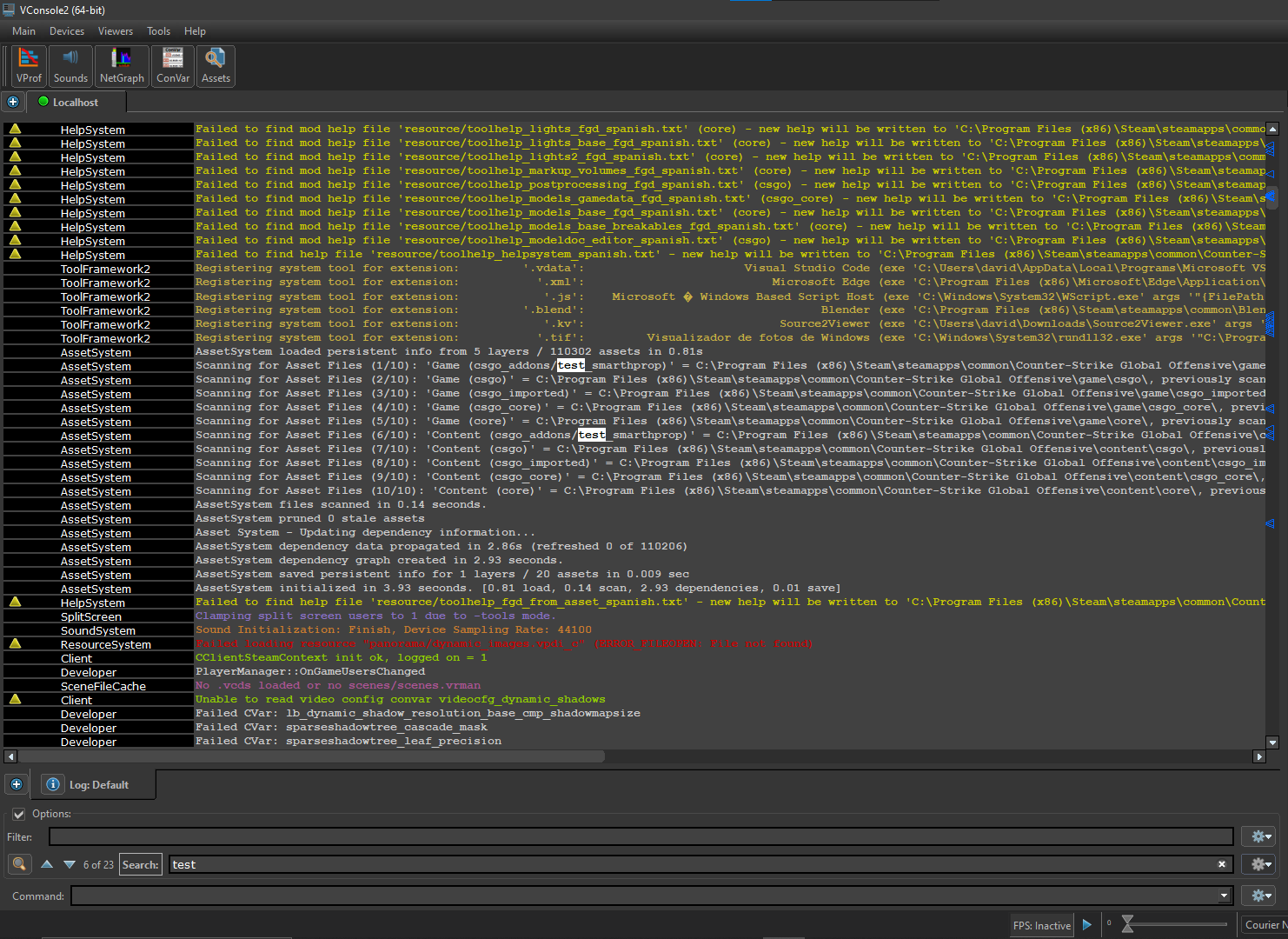Open the Viewers menu

point(116,31)
